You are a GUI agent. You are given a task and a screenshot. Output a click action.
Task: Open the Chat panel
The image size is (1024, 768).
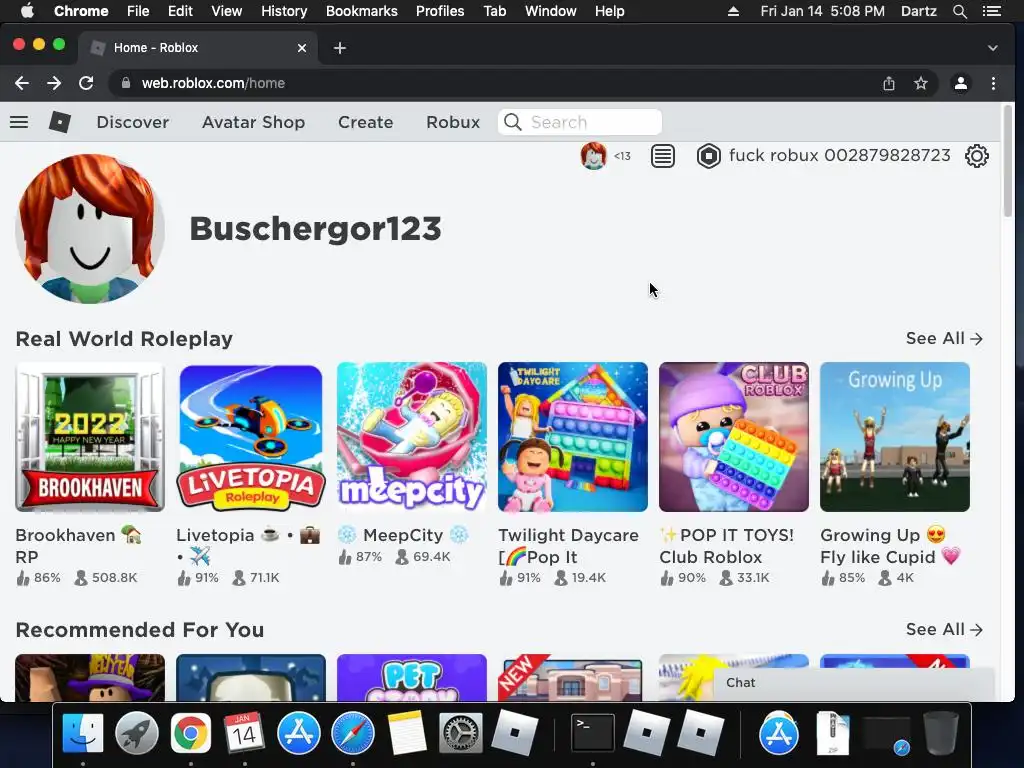tap(854, 683)
